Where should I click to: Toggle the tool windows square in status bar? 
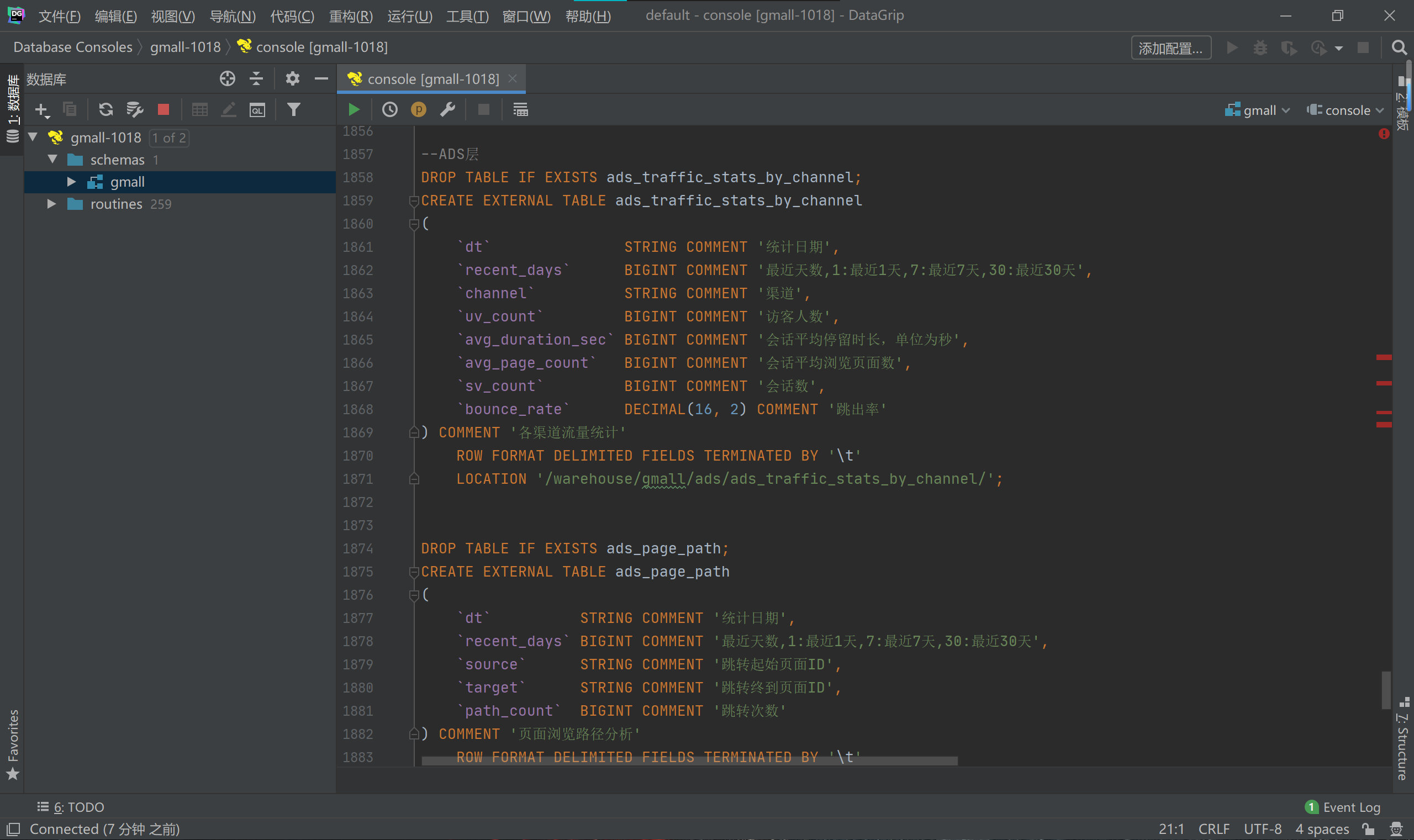coord(14,830)
